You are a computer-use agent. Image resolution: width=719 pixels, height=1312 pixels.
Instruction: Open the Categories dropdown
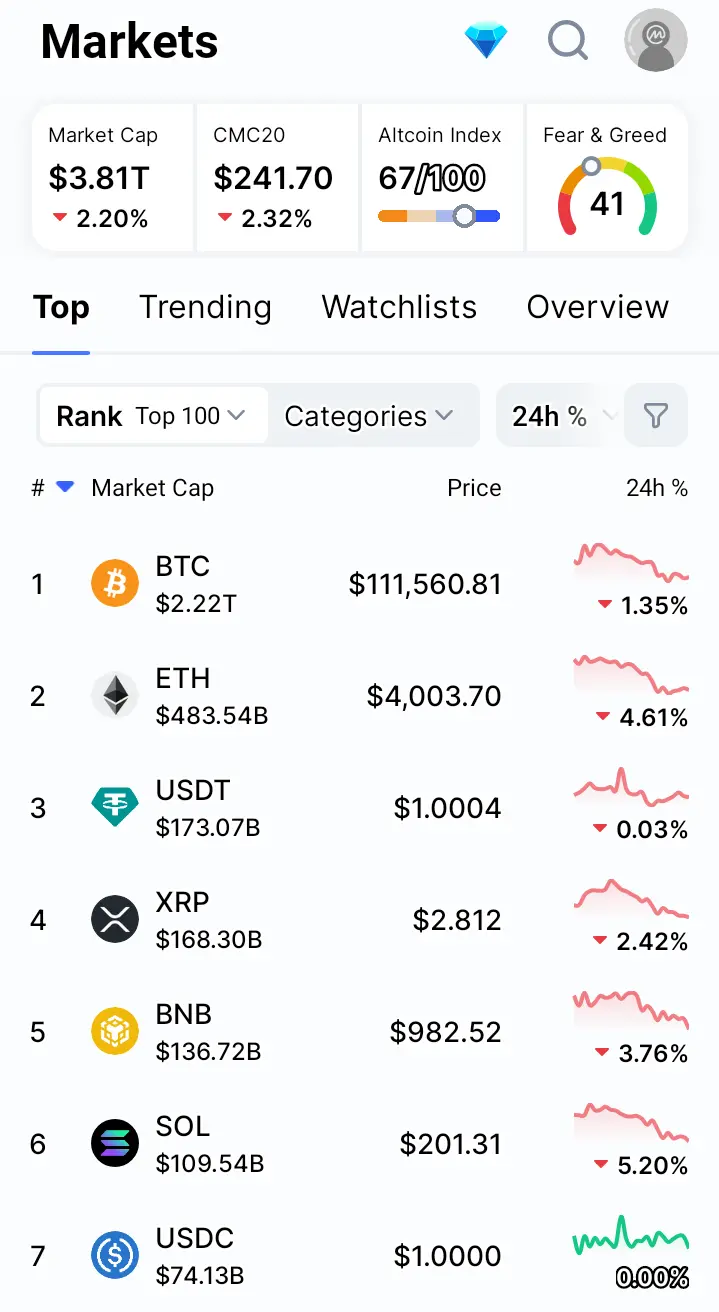click(369, 416)
